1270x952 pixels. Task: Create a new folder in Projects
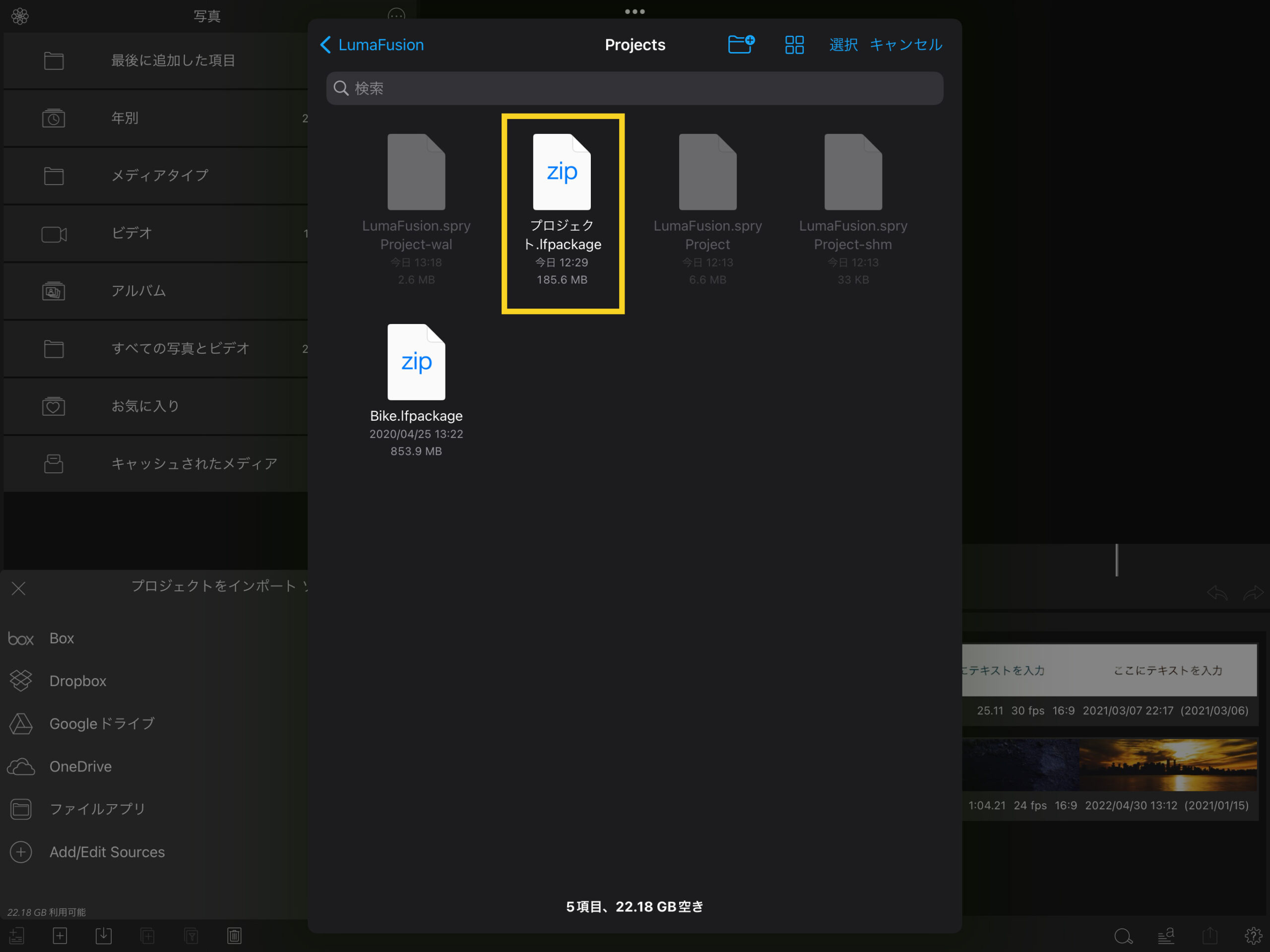click(741, 44)
